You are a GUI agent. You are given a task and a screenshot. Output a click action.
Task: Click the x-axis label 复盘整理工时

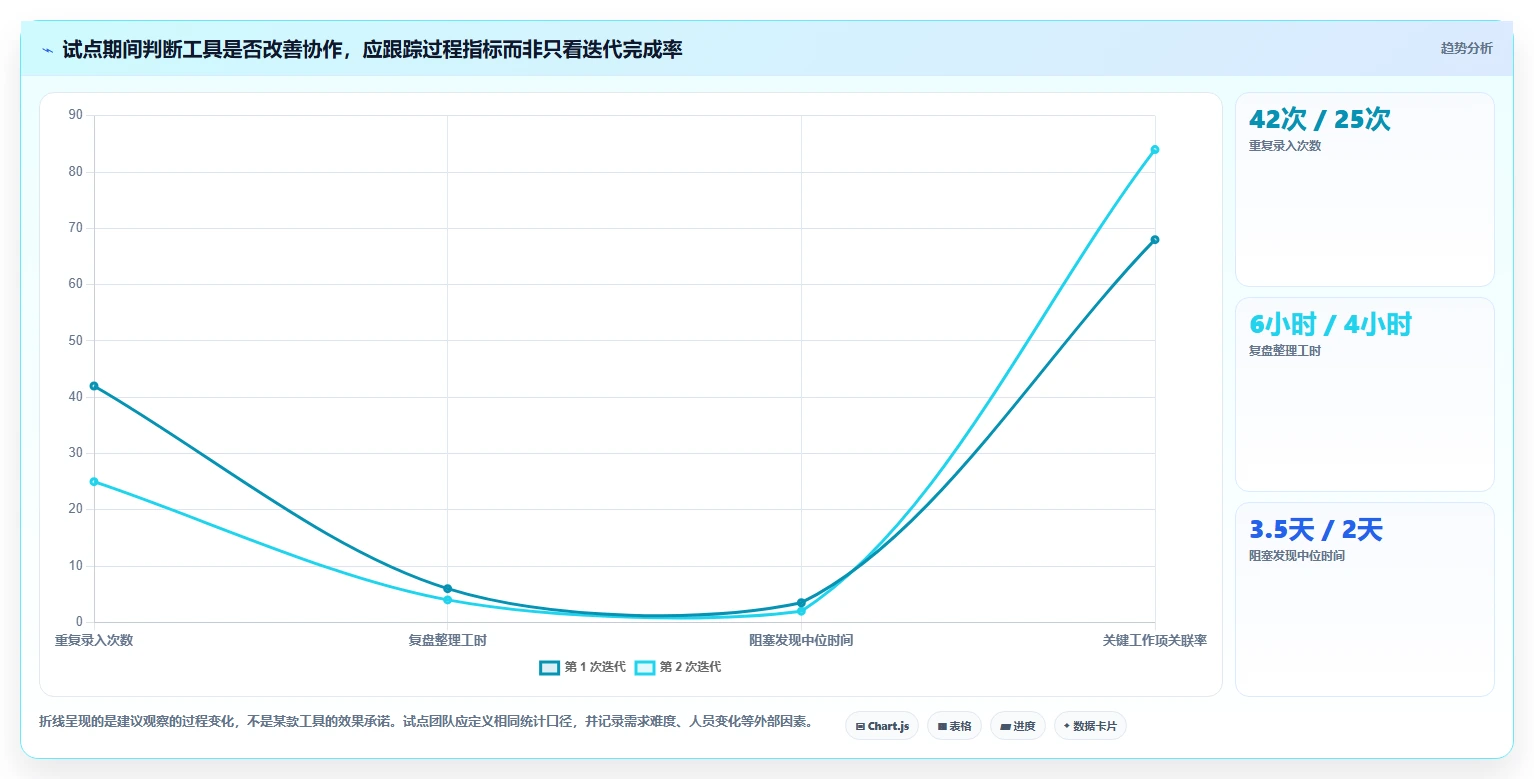click(x=447, y=640)
